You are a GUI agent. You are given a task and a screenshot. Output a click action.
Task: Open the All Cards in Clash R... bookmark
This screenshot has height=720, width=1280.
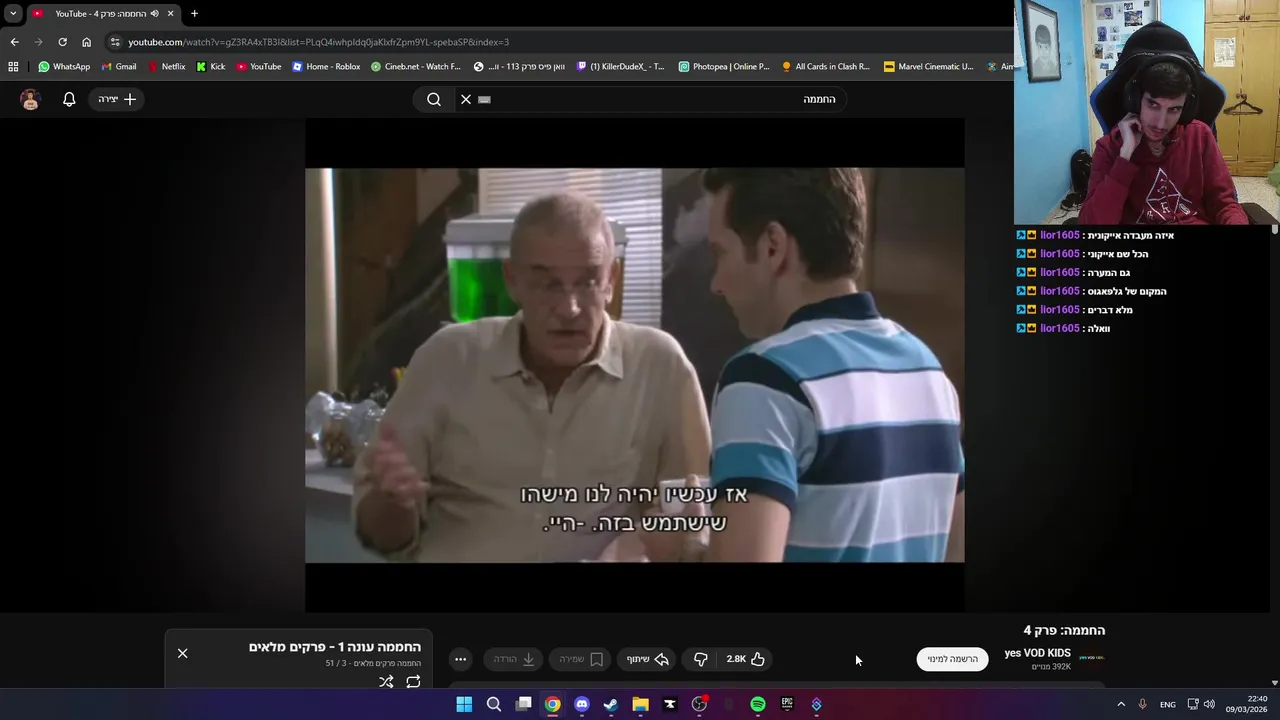pos(826,67)
